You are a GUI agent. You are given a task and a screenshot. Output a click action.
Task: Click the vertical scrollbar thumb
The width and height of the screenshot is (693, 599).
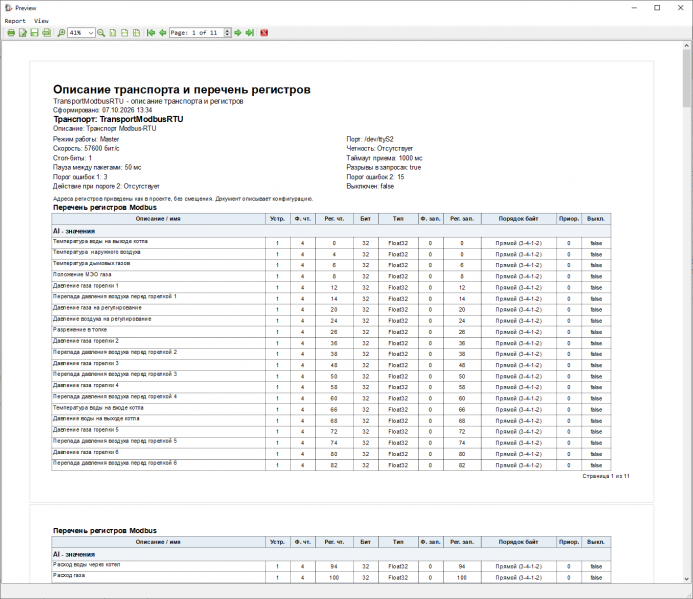click(x=686, y=78)
